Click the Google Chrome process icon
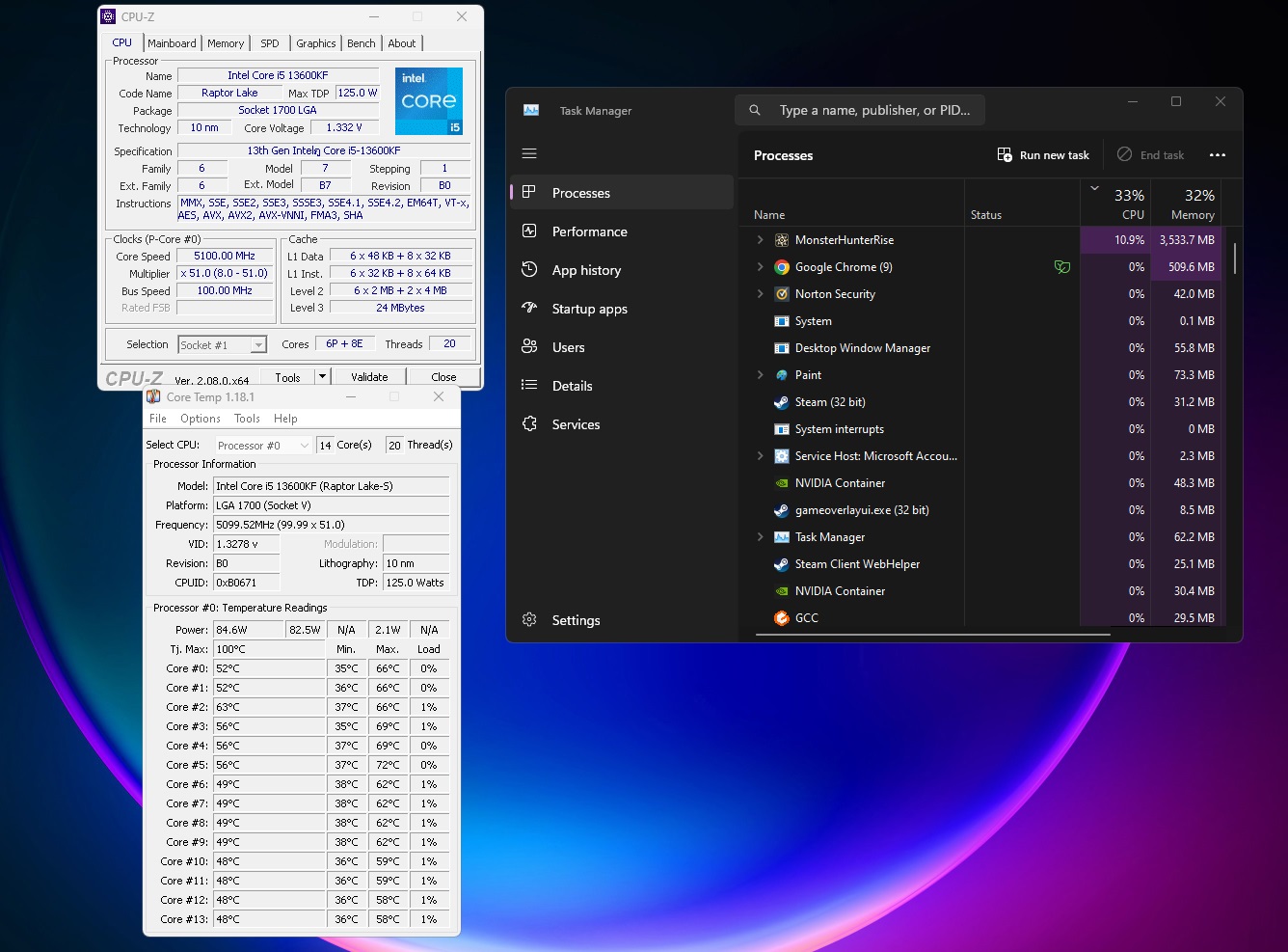Screen dimensions: 1288x952 coord(782,267)
